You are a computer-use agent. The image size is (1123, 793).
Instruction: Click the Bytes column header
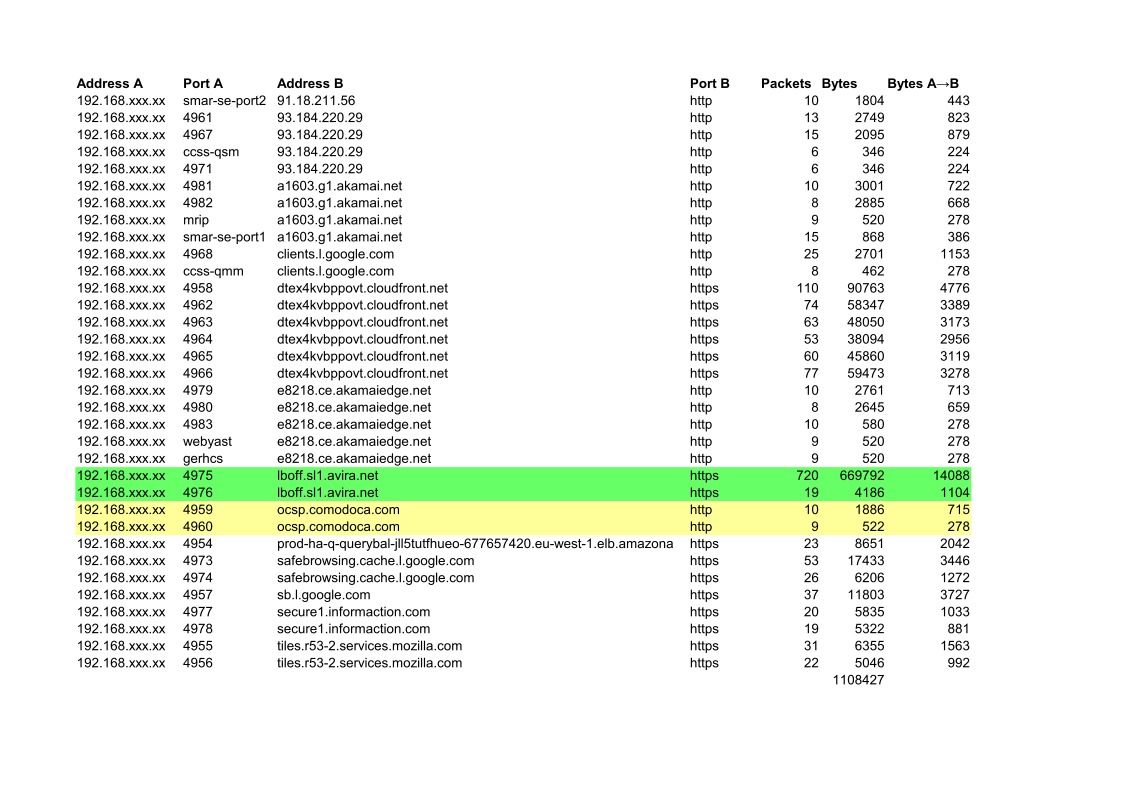tap(839, 84)
